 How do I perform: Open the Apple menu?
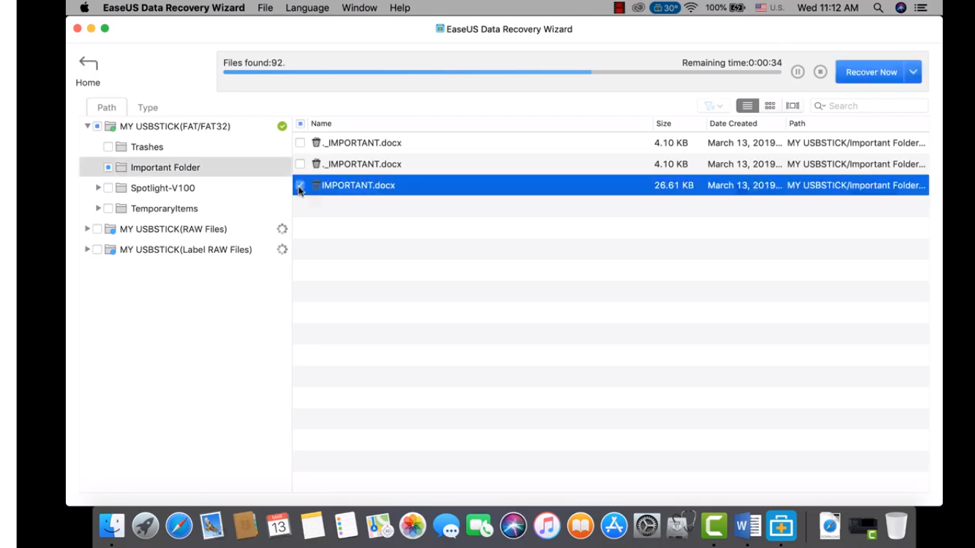[x=84, y=8]
